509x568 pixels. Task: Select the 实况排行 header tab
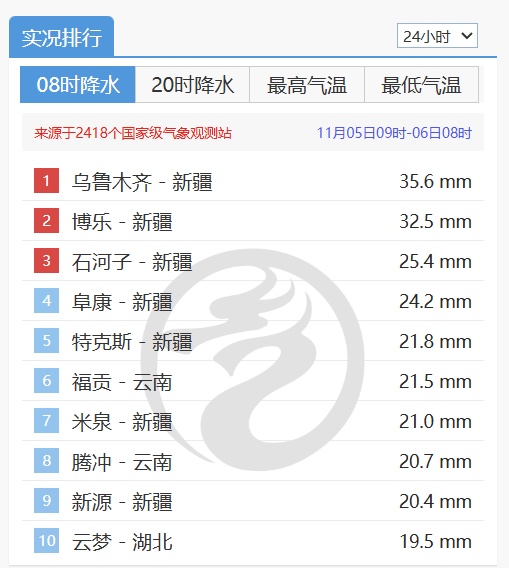pyautogui.click(x=62, y=37)
